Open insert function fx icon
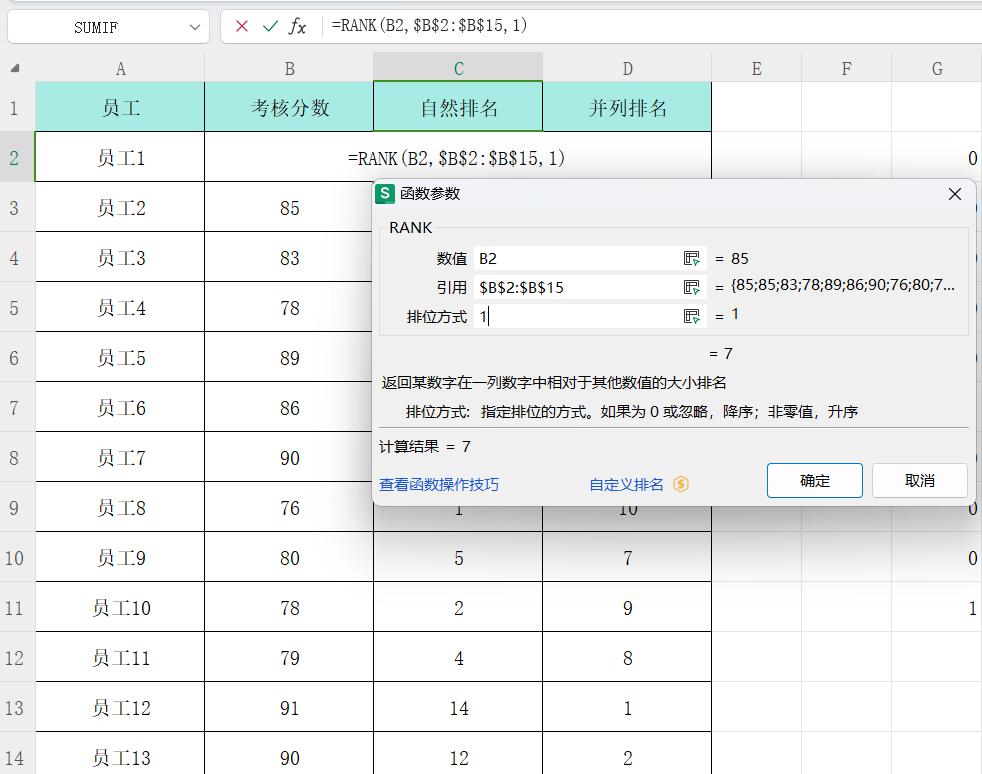 click(297, 26)
